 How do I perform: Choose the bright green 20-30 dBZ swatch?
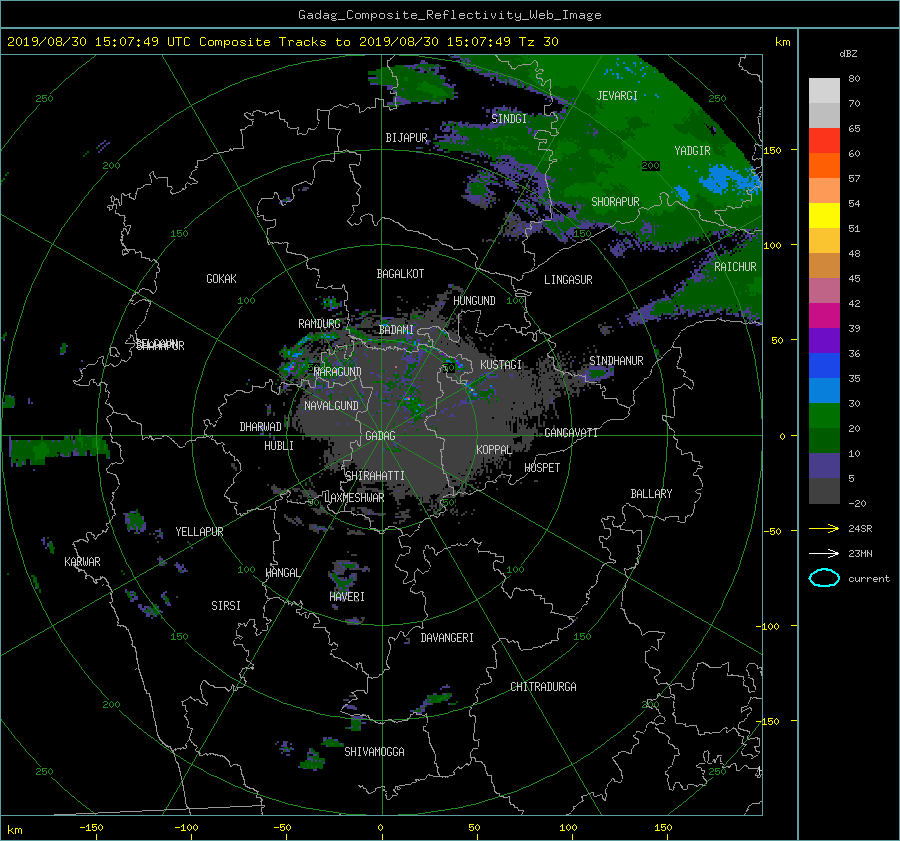click(x=824, y=415)
